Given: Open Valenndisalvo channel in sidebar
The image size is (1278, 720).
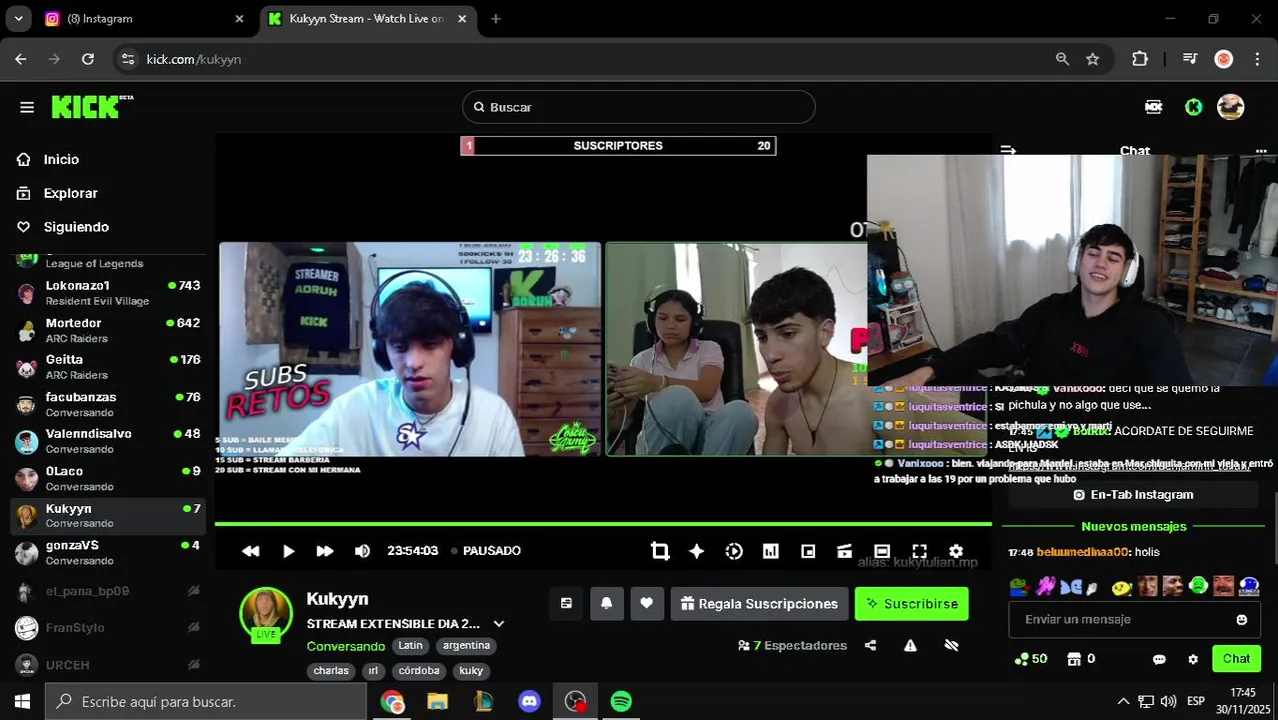Looking at the screenshot, I should coord(108,441).
